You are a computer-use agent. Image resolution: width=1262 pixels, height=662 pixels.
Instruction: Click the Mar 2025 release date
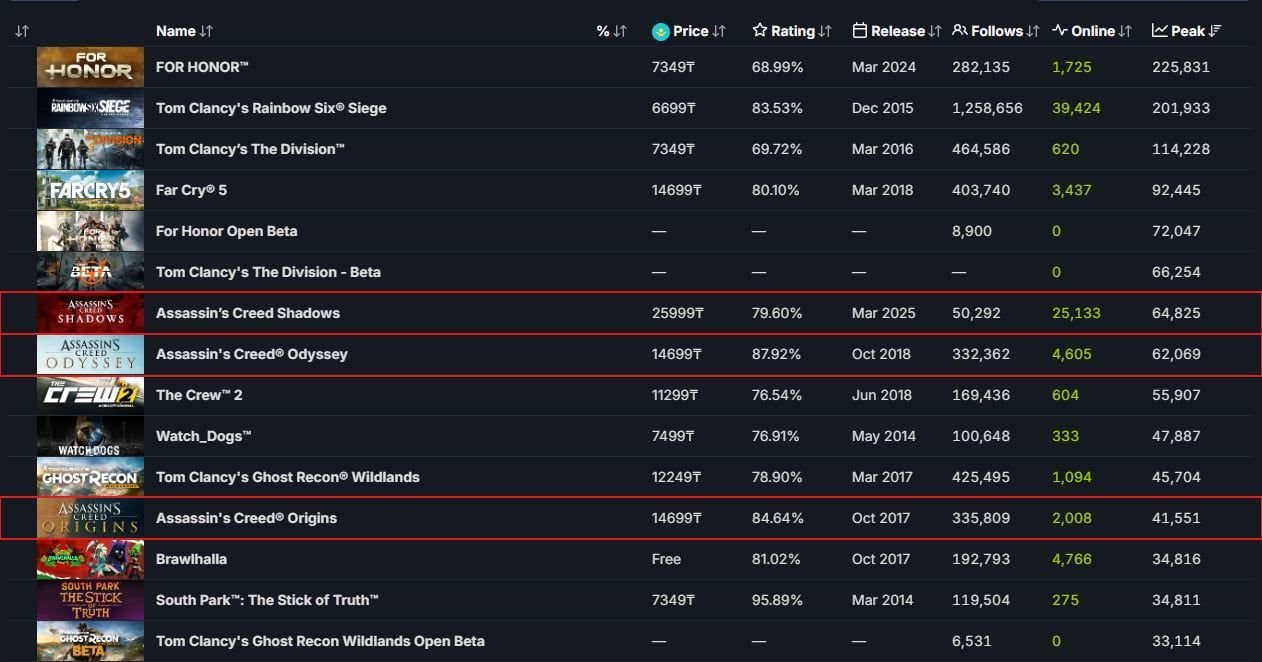tap(883, 313)
